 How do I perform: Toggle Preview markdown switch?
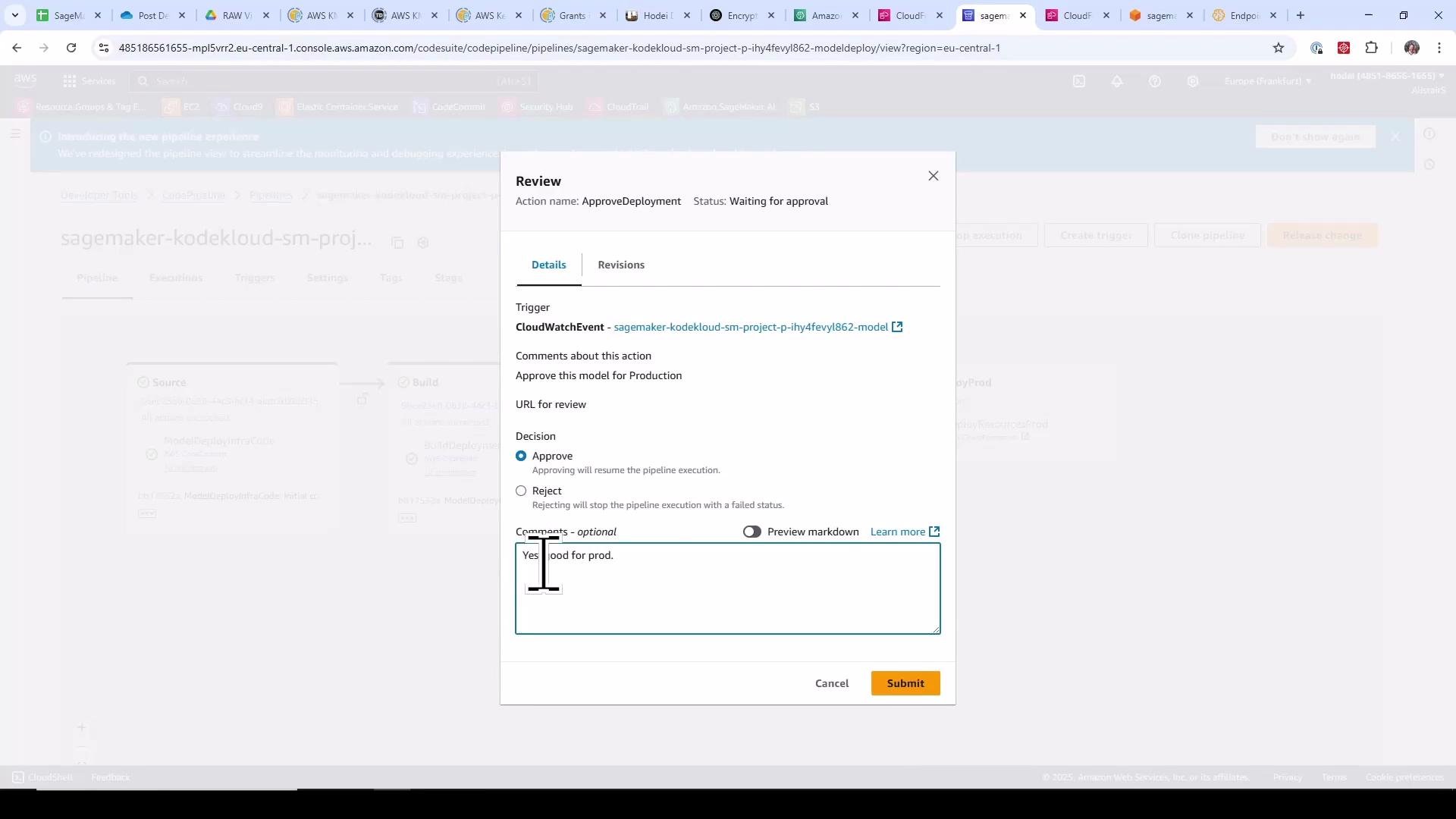(x=752, y=532)
